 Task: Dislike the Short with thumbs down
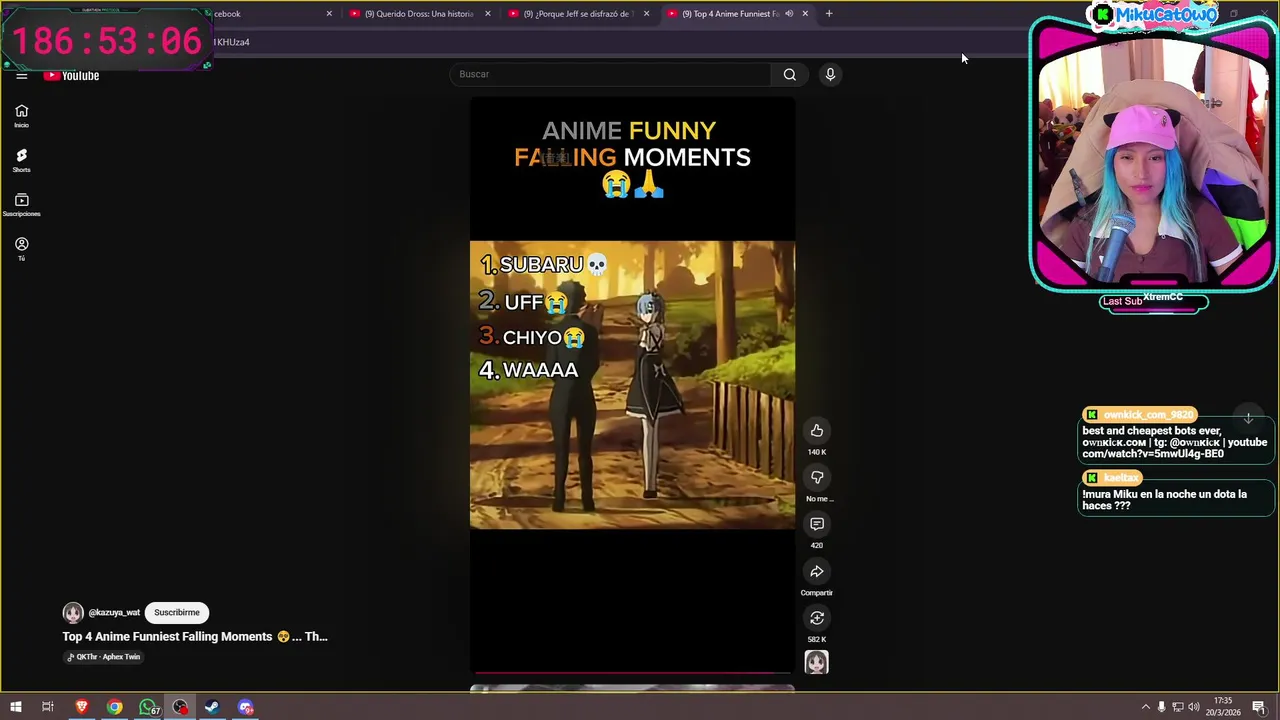coord(817,478)
